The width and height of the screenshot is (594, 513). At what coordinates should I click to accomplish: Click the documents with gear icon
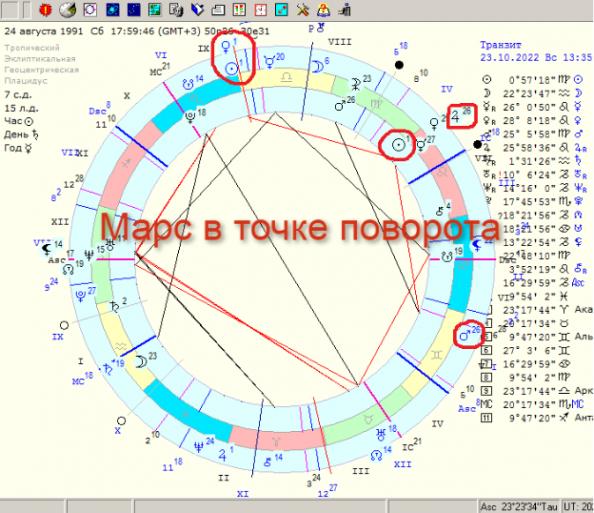click(176, 10)
